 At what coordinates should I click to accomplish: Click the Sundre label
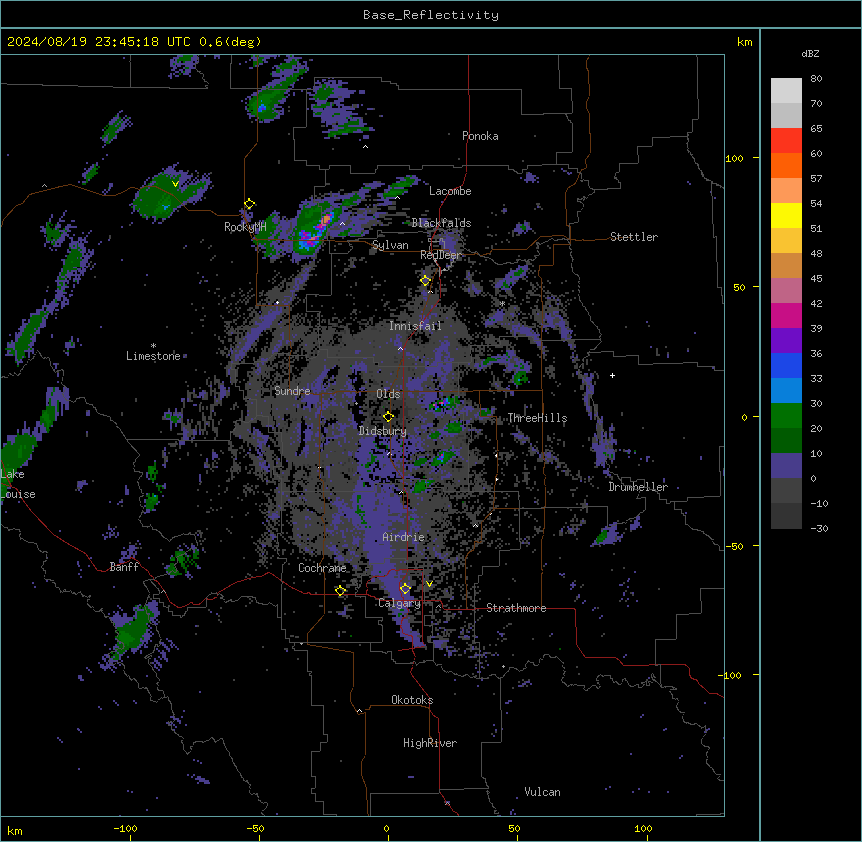point(292,391)
